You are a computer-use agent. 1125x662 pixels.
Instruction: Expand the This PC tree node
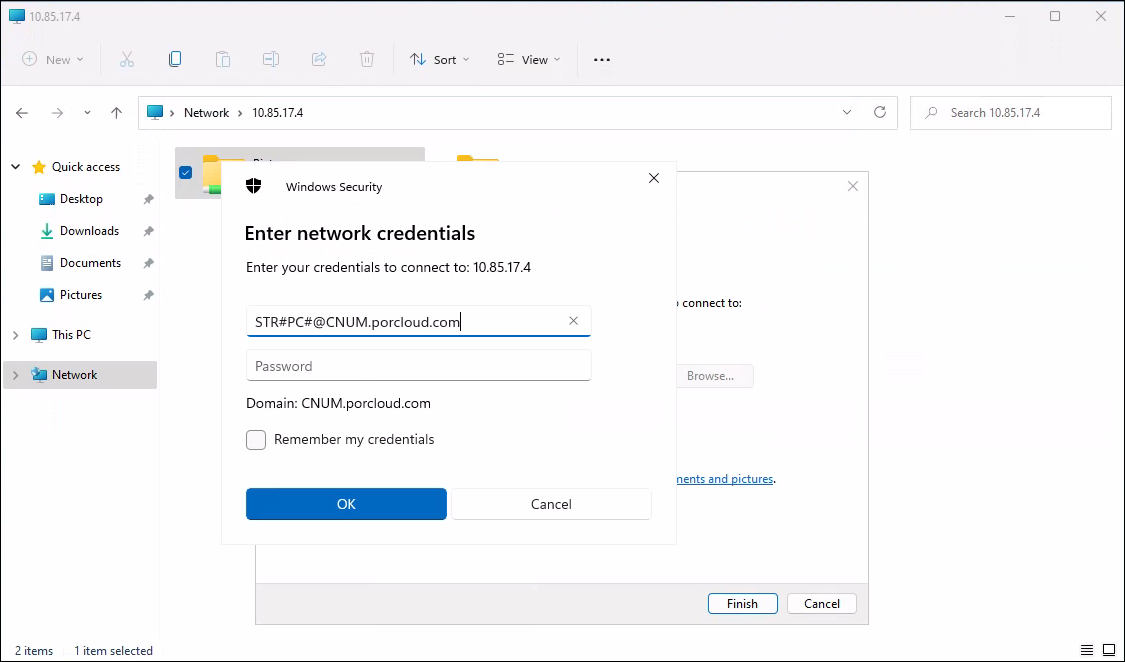click(x=15, y=335)
